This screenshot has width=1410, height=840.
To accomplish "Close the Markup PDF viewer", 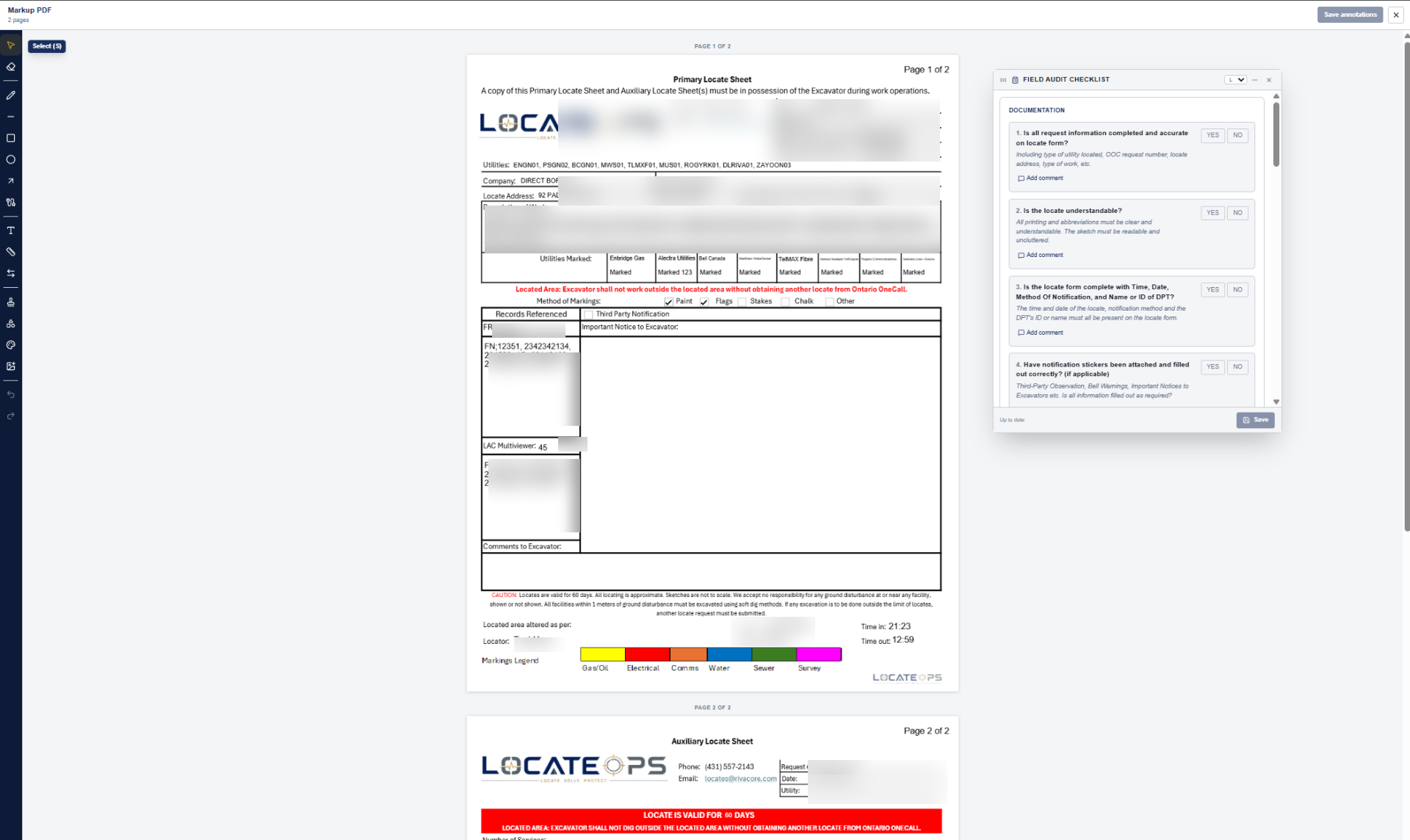I will (1395, 15).
